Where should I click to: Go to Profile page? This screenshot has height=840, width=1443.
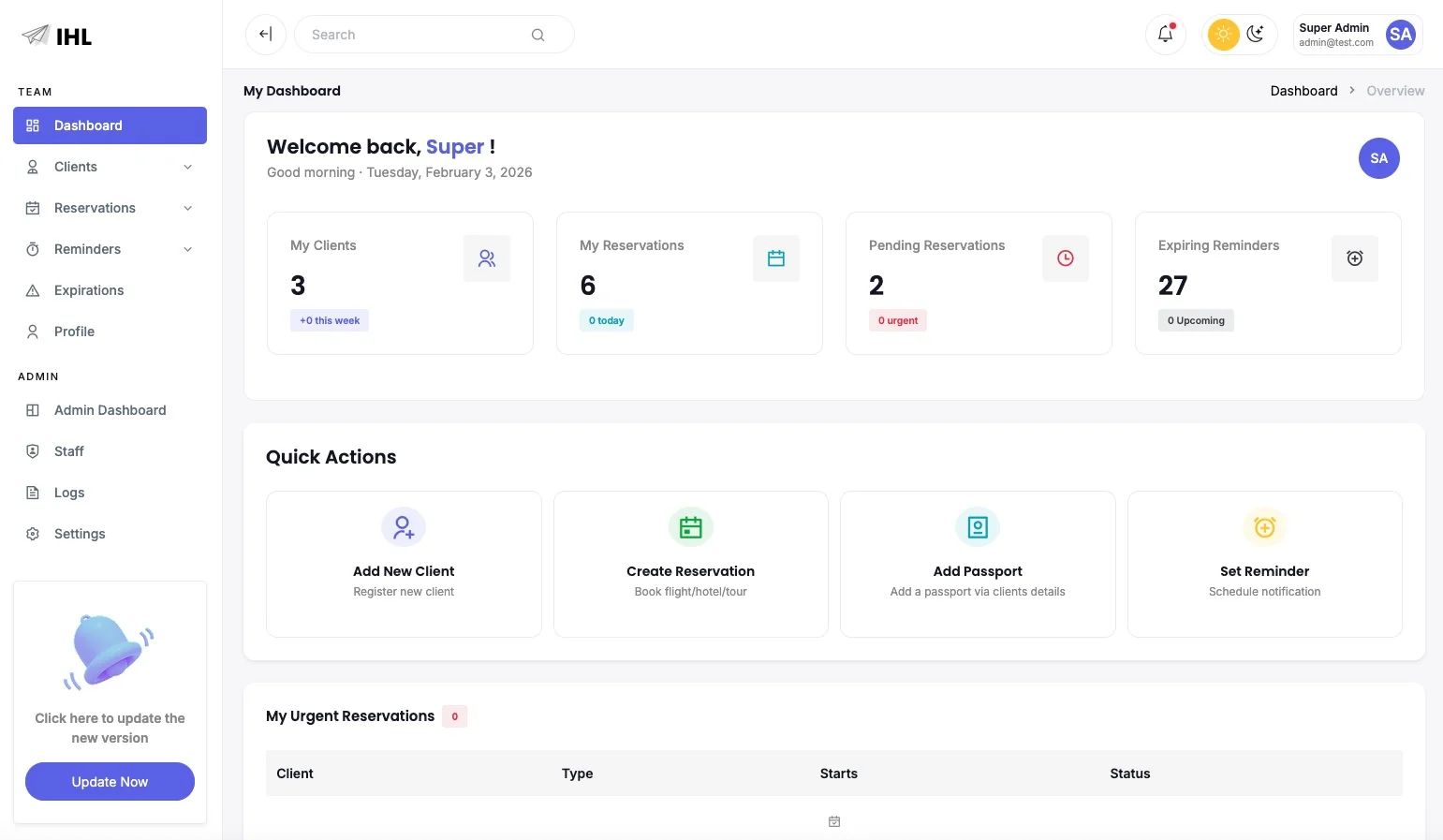[x=110, y=332]
